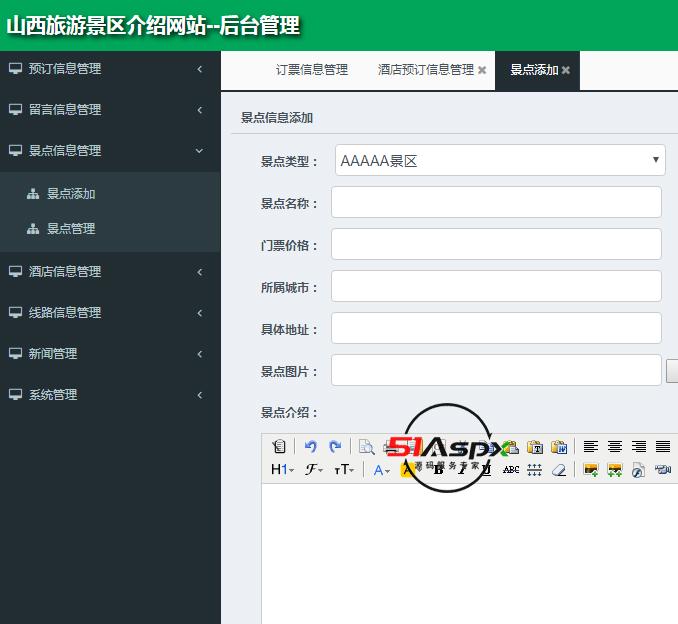
Task: Center align editor text
Action: [x=614, y=446]
